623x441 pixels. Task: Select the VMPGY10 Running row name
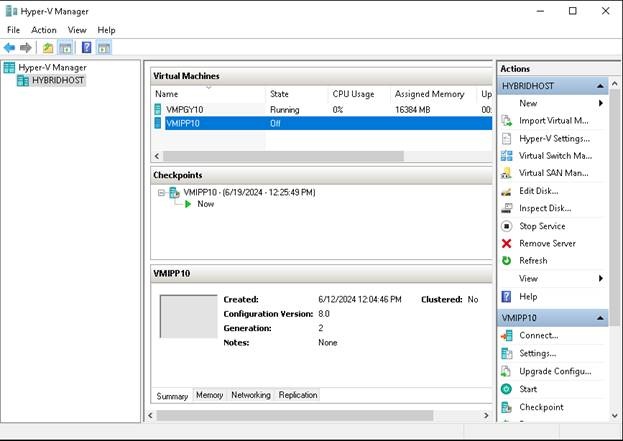click(184, 110)
